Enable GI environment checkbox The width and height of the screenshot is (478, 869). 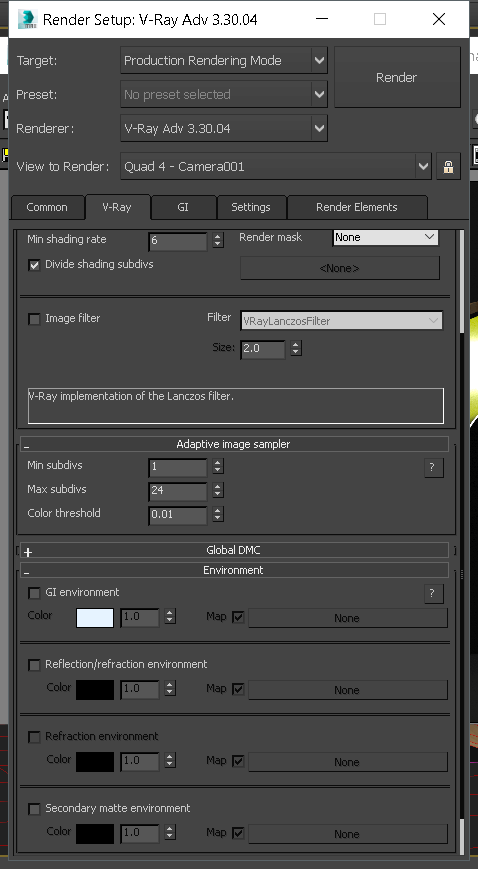(34, 593)
